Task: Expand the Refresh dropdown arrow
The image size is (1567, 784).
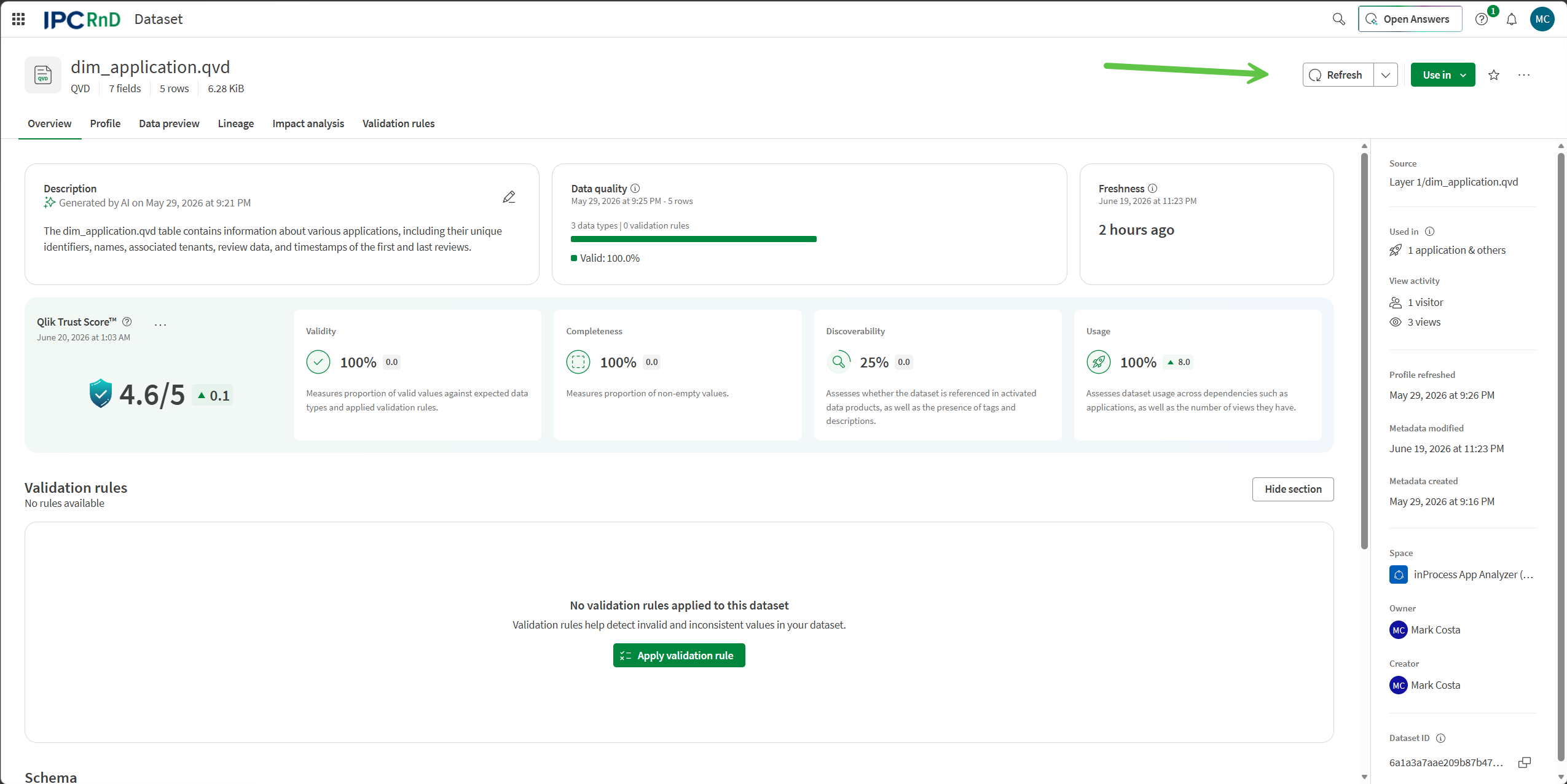Action: (1386, 75)
